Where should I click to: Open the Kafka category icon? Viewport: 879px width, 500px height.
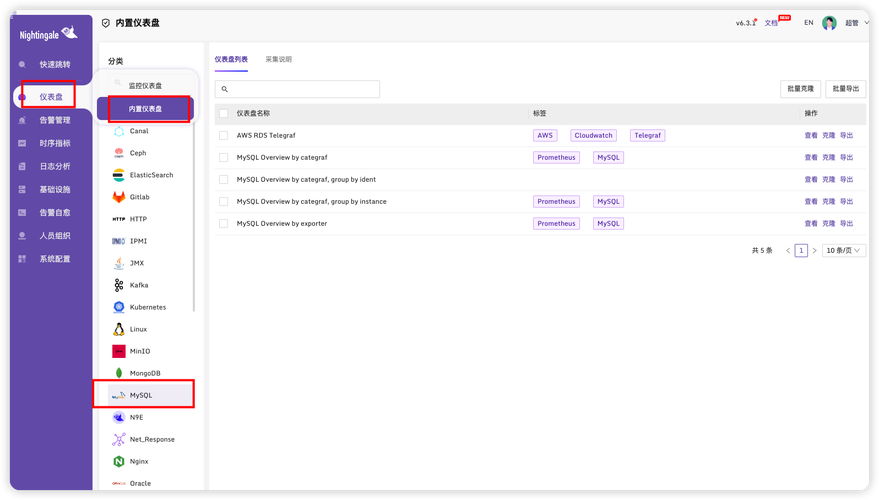[119, 285]
